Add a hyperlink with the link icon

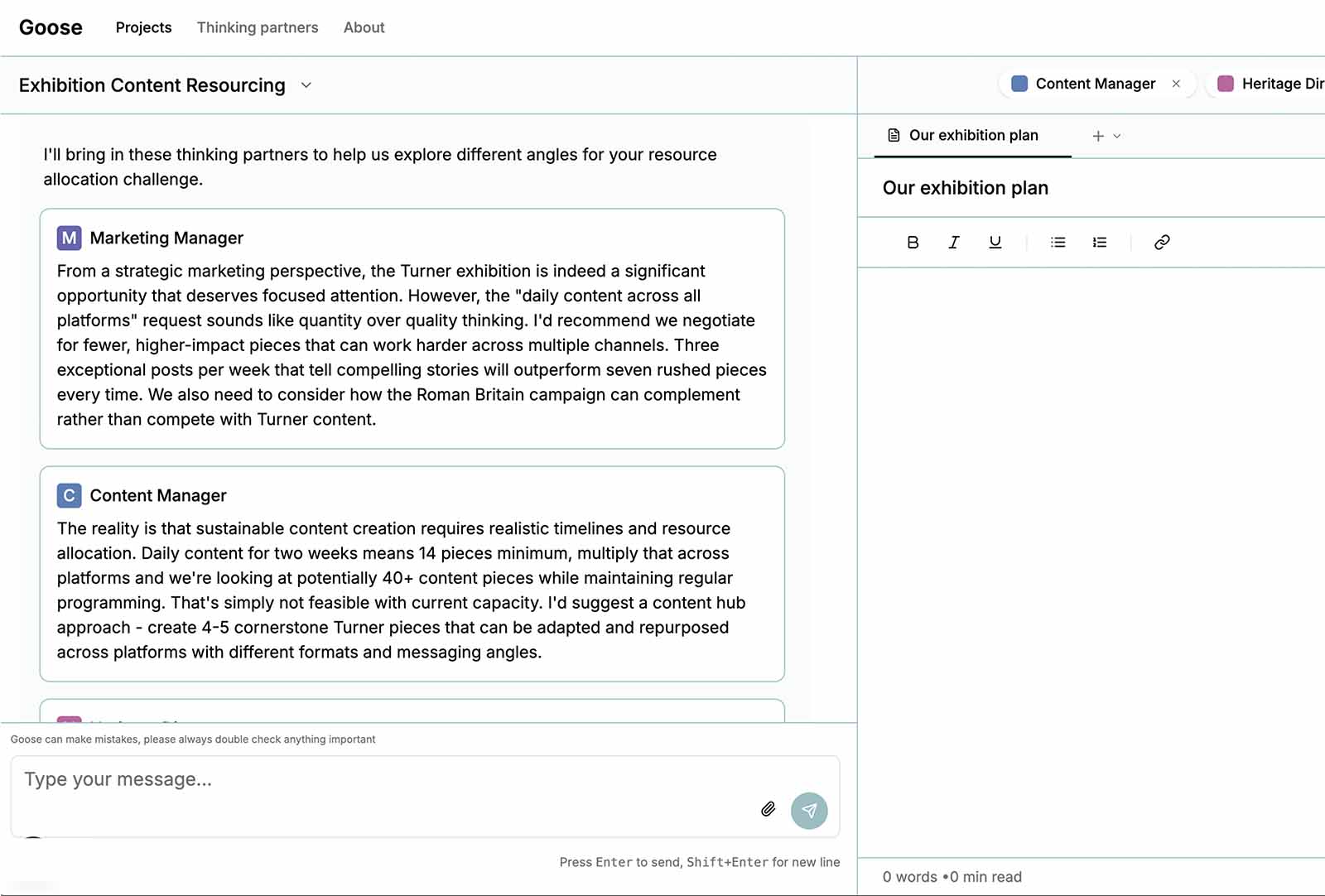click(1162, 243)
